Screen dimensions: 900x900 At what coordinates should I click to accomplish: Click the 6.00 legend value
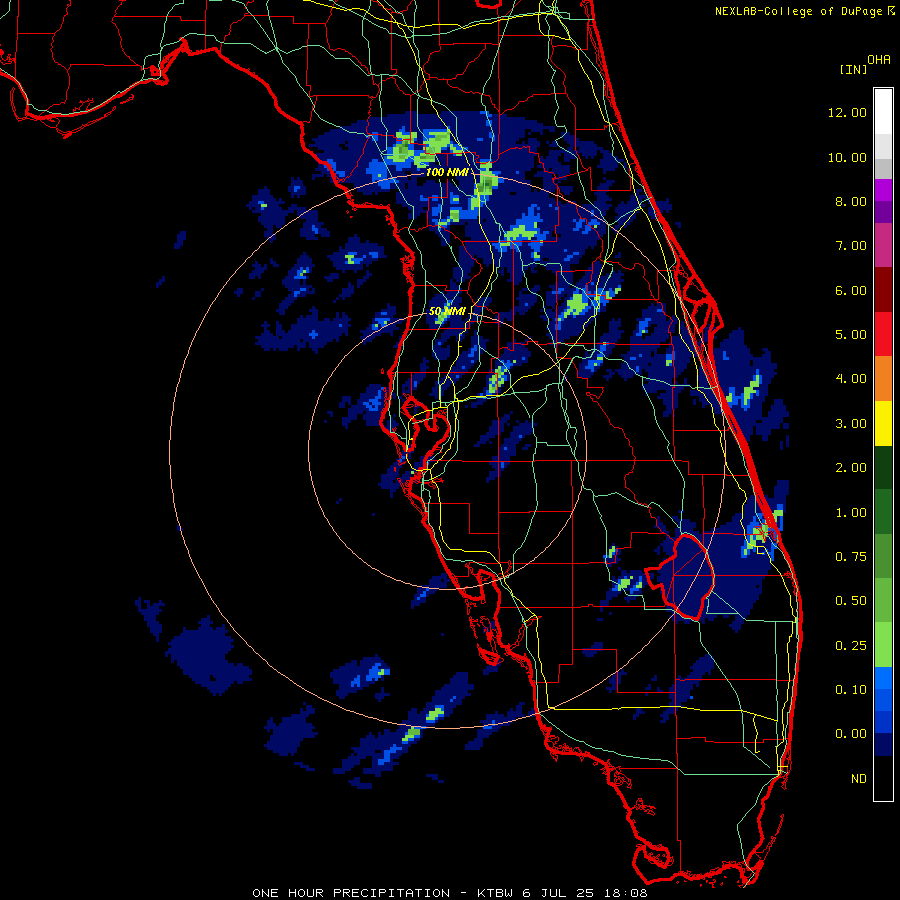[x=851, y=290]
